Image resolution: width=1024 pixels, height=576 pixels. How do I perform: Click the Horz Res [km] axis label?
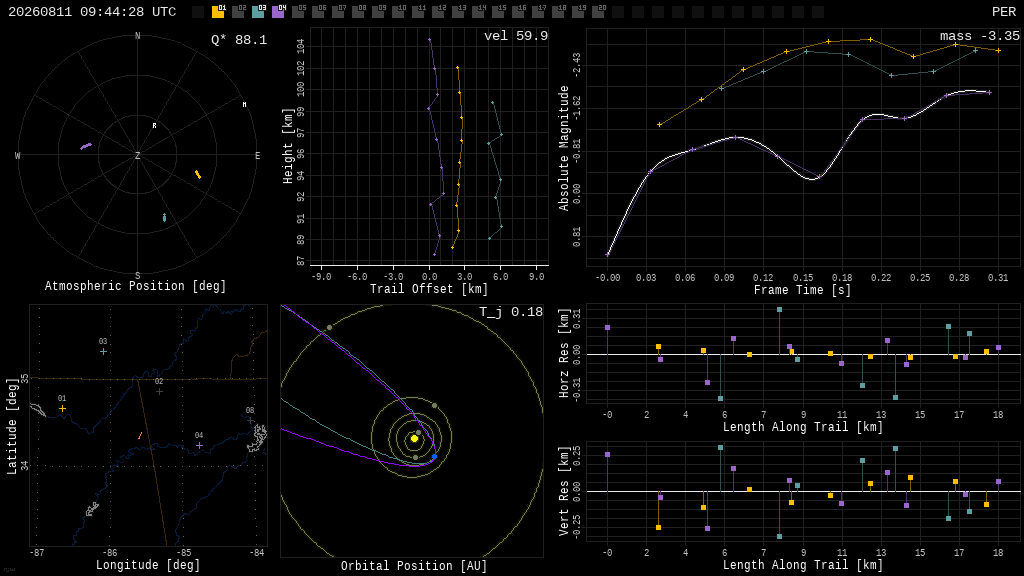tap(564, 353)
